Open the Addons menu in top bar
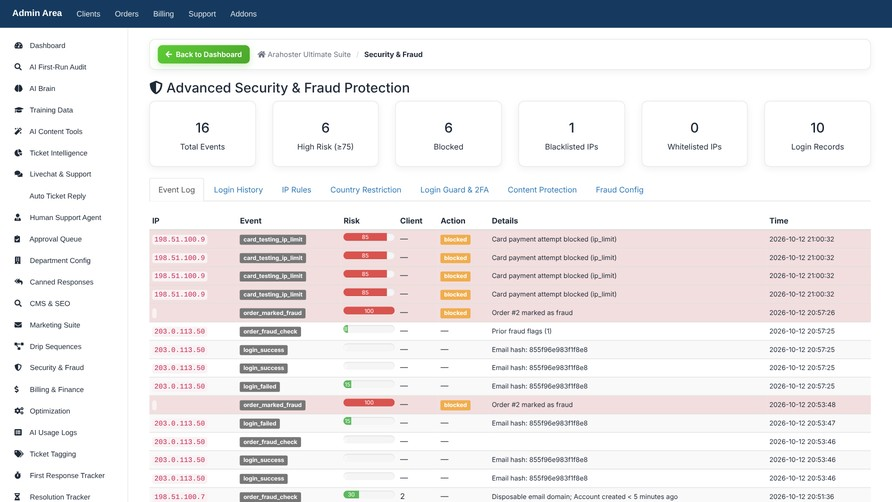Viewport: 892px width, 502px height. point(243,14)
